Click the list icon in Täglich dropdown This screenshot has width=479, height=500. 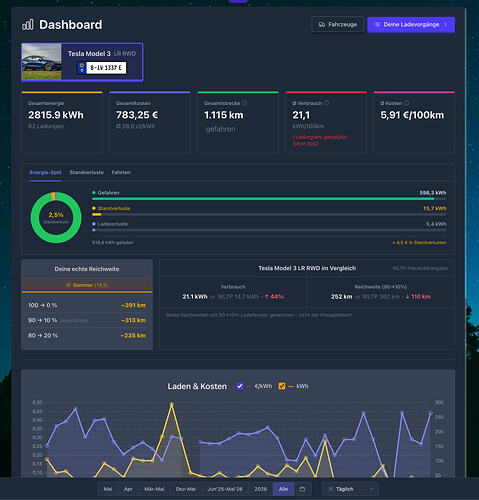pyautogui.click(x=331, y=489)
